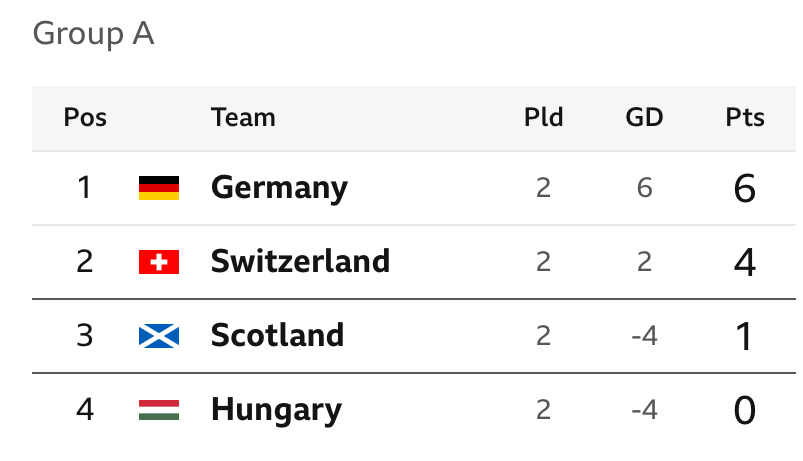Click the Hungary flag icon

click(159, 410)
